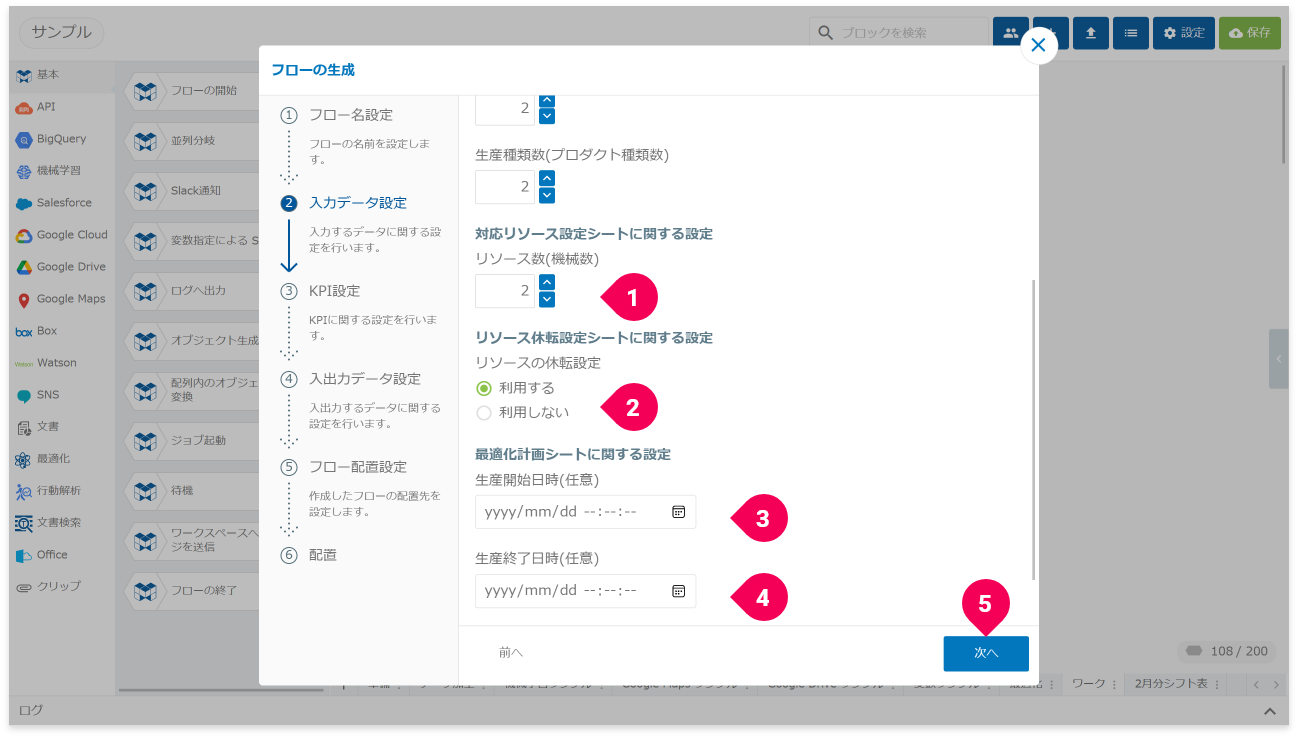The width and height of the screenshot is (1298, 738).
Task: Open the BigQuery block category
Action: coord(61,139)
